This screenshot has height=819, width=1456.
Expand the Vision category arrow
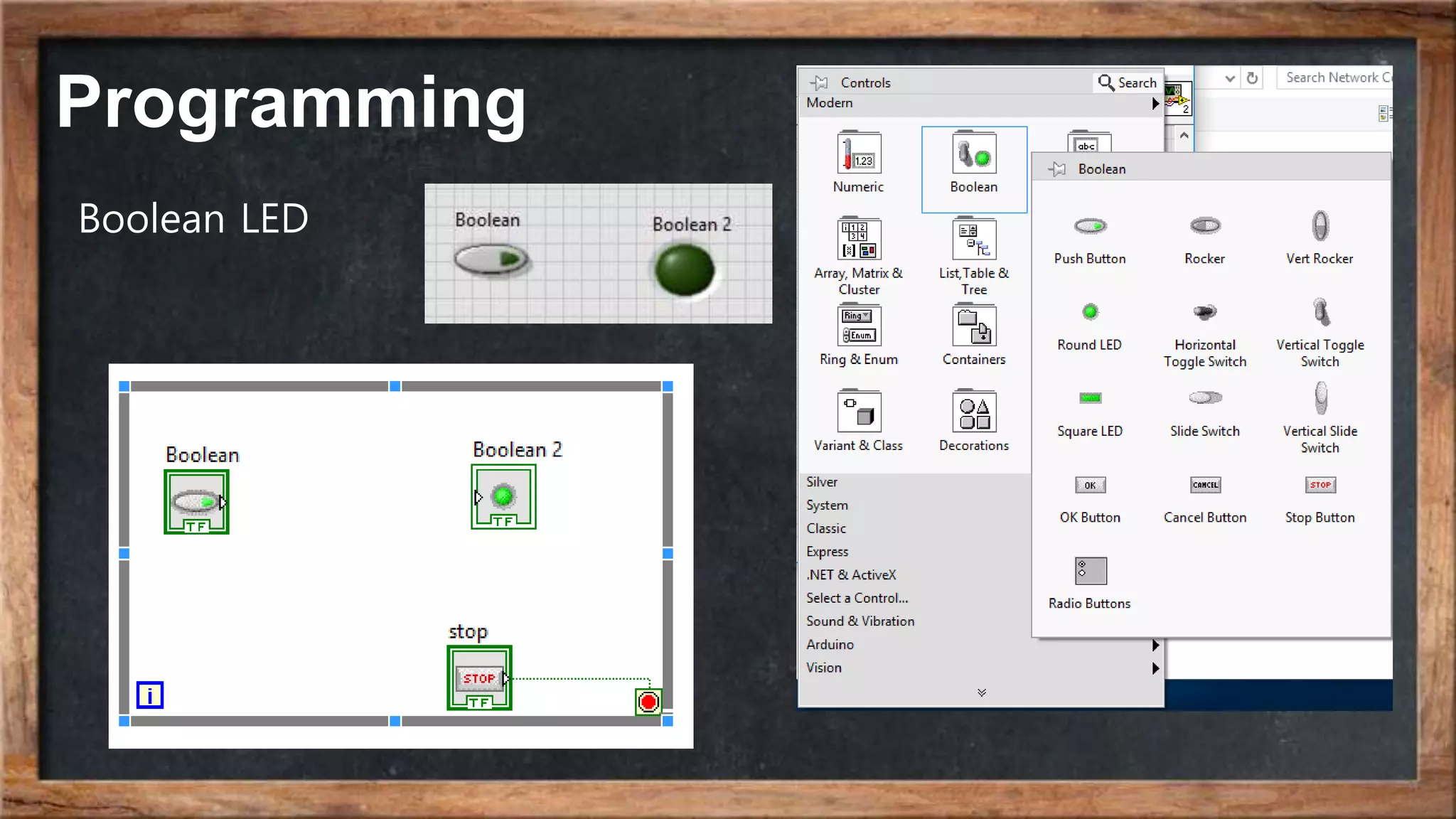click(x=1155, y=668)
